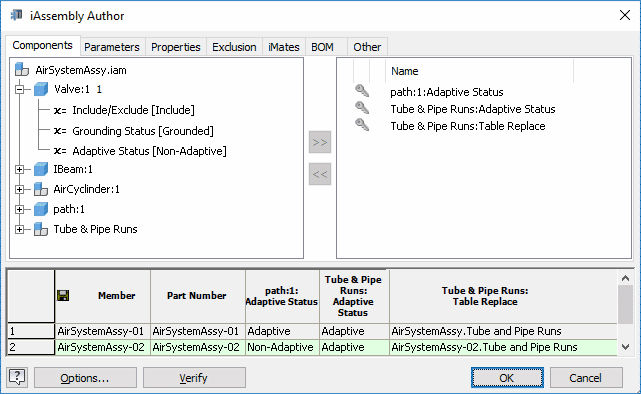The height and width of the screenshot is (394, 641).
Task: Go to the iMates tab
Action: (x=284, y=47)
